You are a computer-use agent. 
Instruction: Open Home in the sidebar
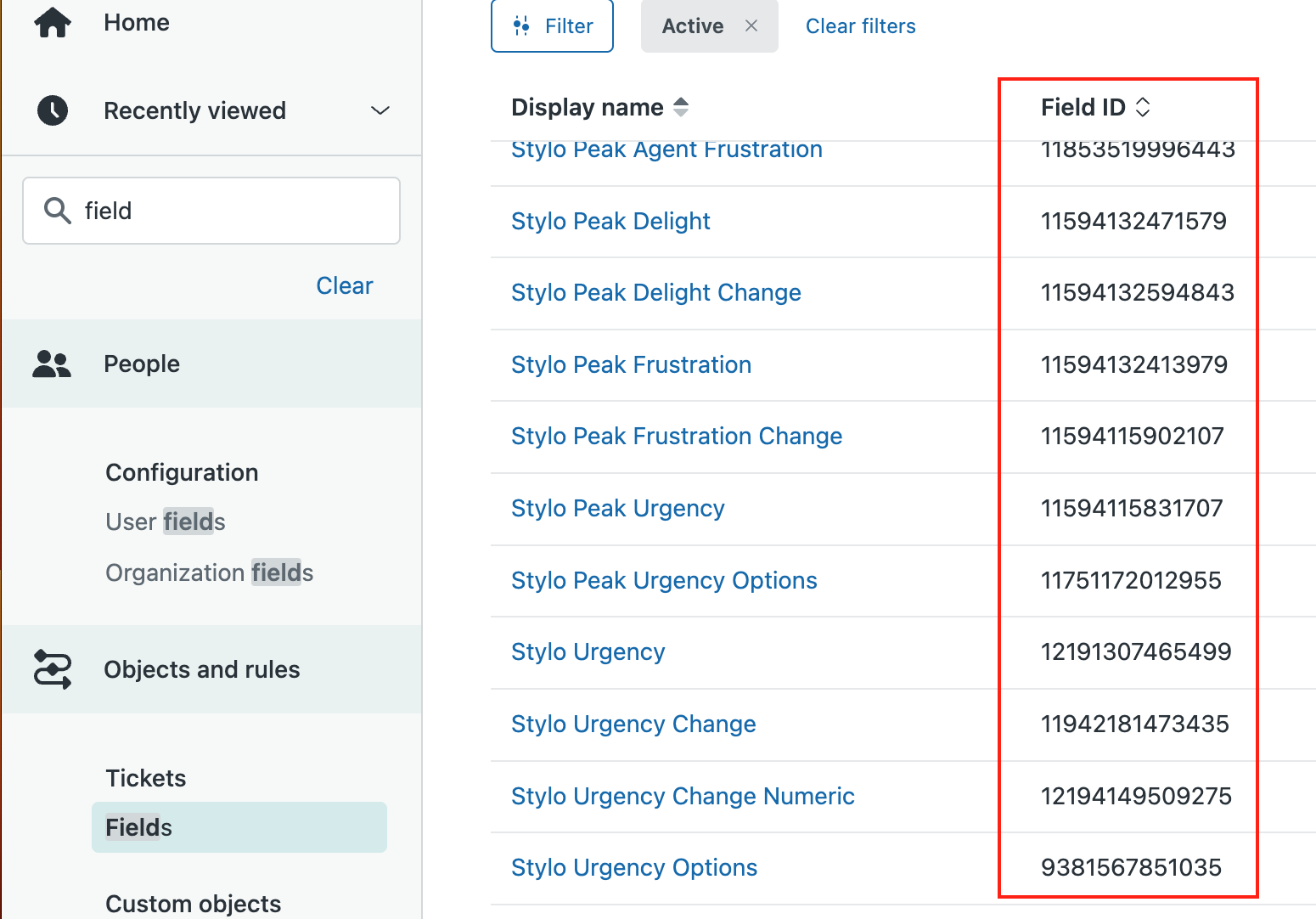click(x=137, y=22)
